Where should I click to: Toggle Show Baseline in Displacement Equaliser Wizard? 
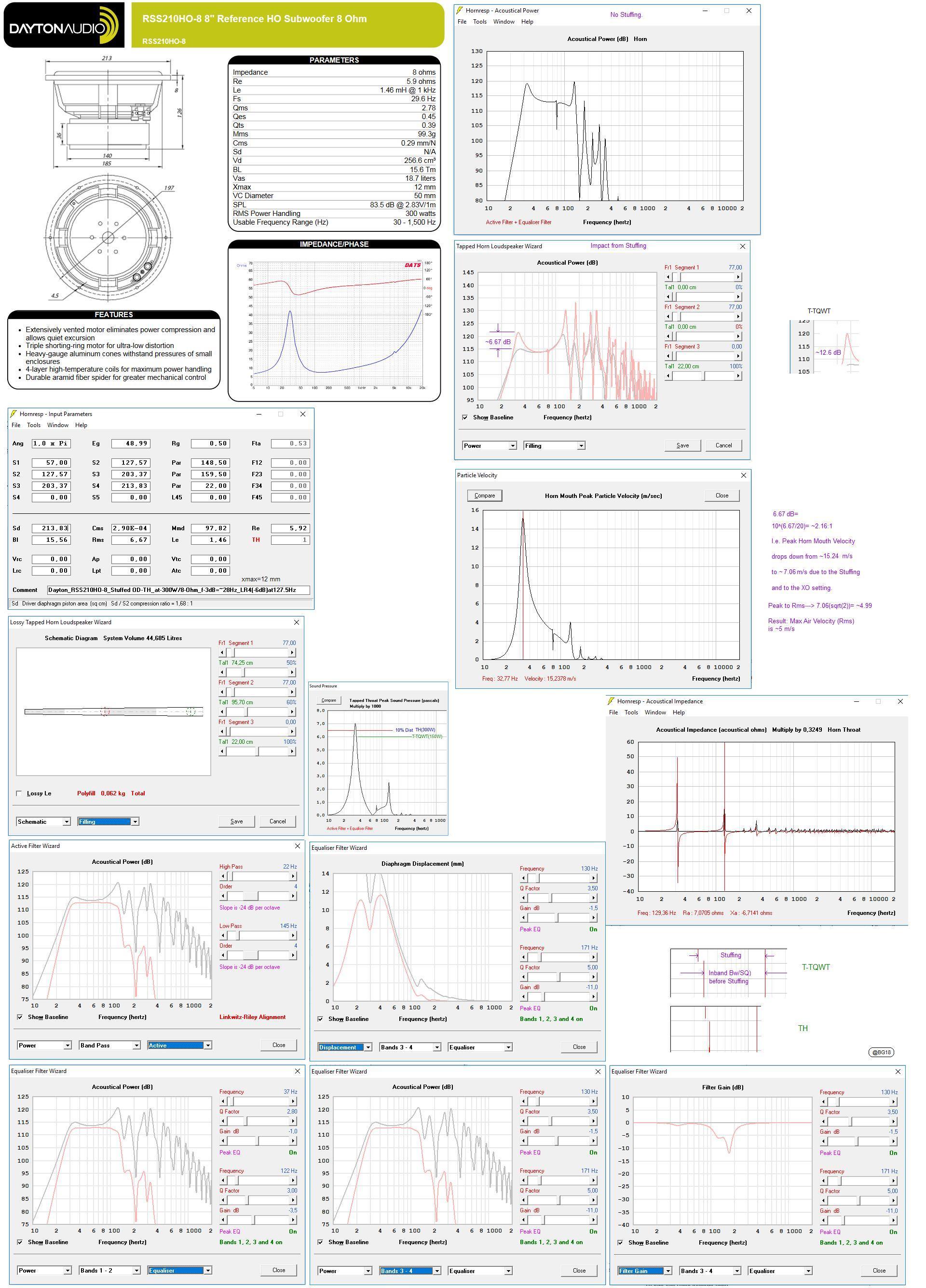320,1019
